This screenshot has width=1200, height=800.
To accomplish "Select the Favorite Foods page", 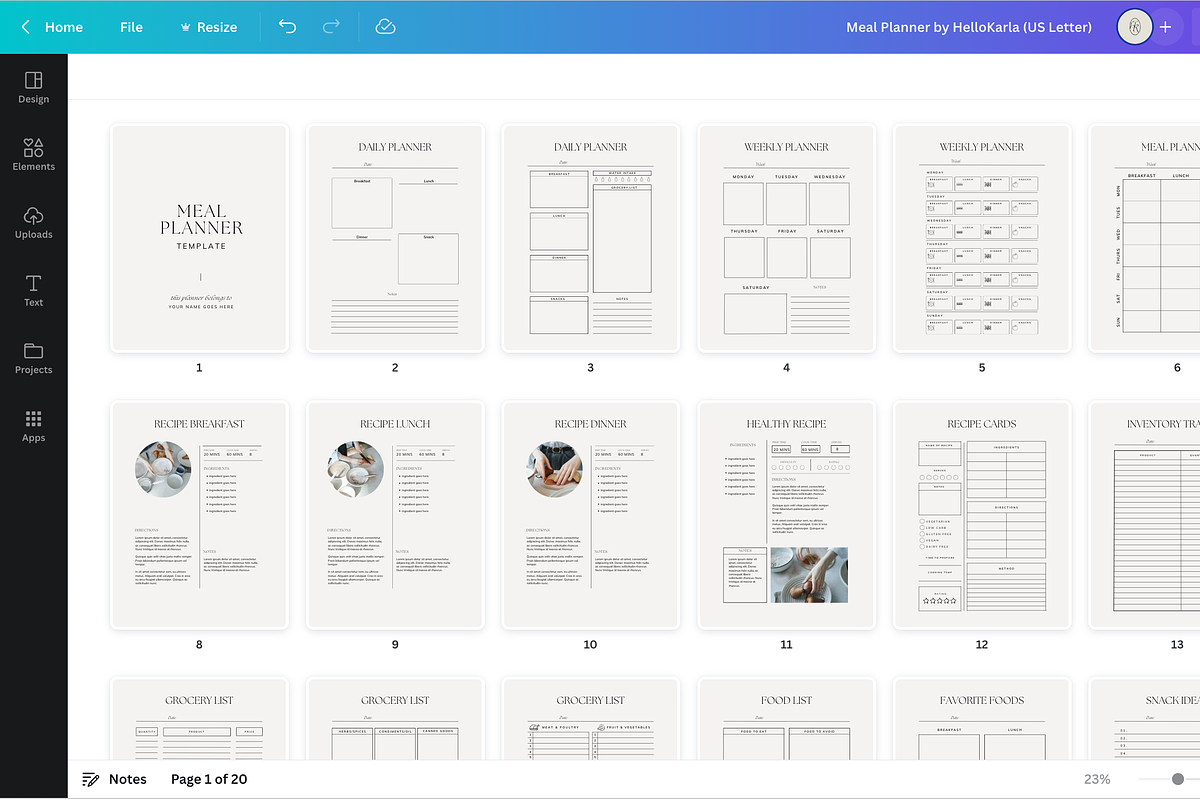I will coord(982,720).
